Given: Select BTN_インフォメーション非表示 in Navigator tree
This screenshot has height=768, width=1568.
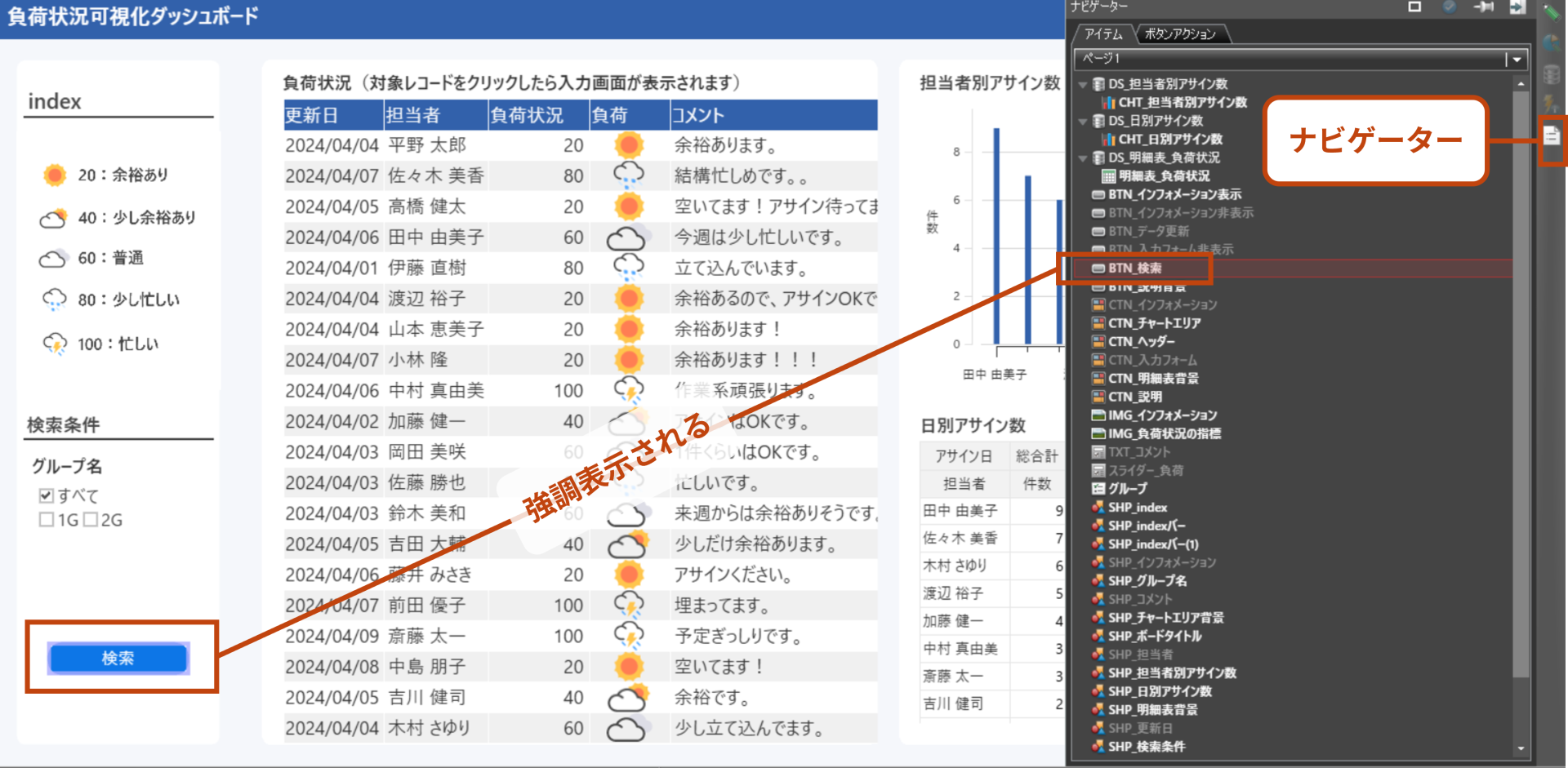Looking at the screenshot, I should 1180,213.
